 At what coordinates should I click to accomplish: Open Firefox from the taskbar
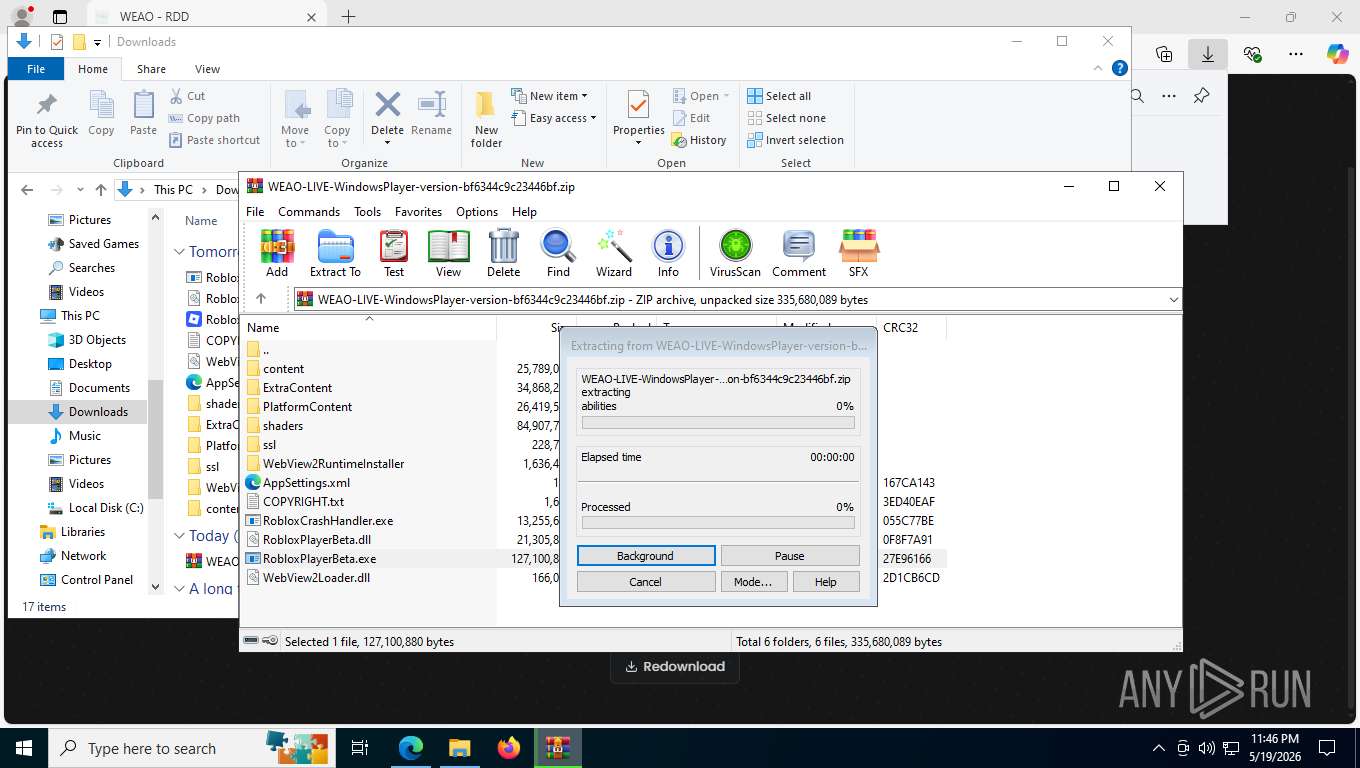[x=509, y=748]
